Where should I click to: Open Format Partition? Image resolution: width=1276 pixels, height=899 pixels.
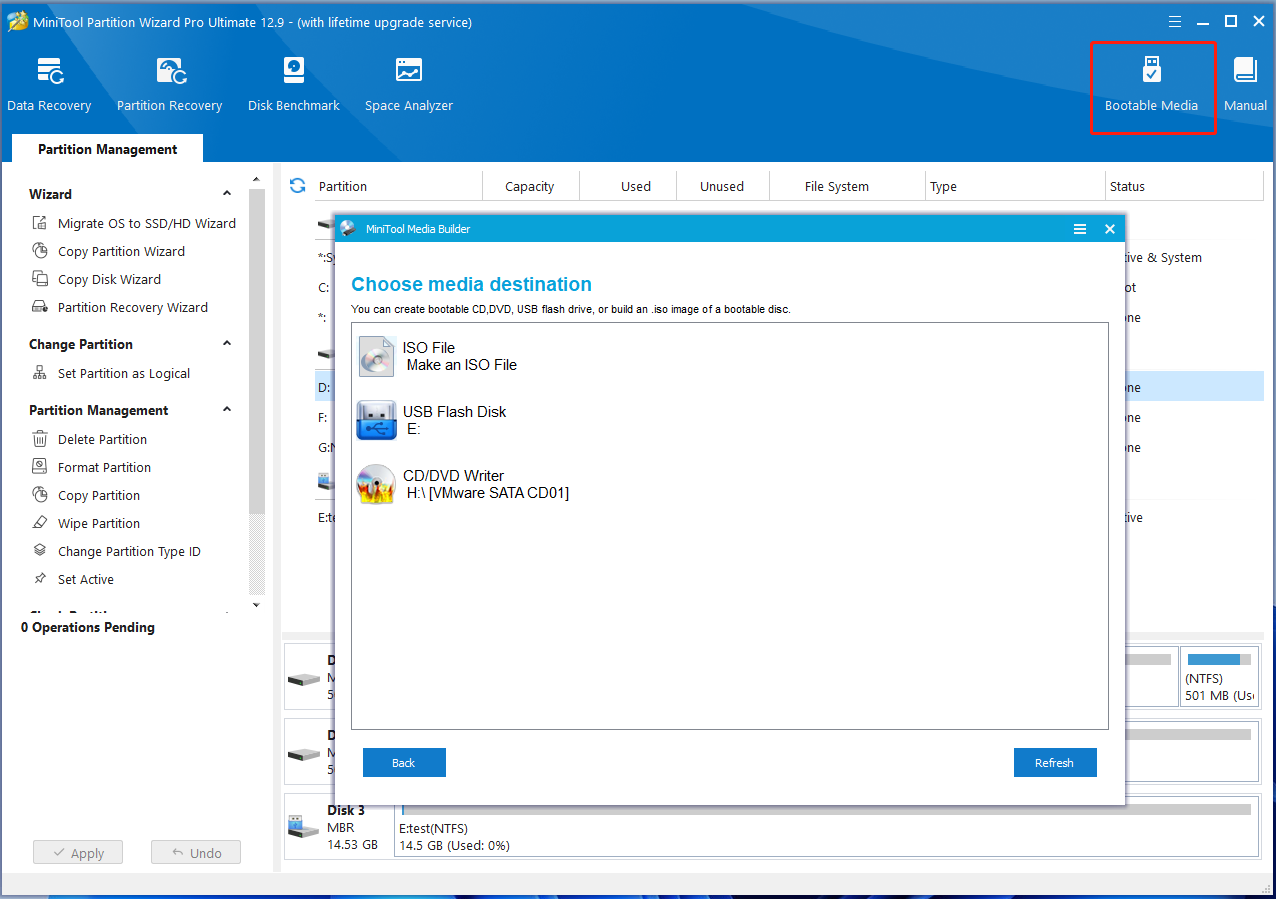tap(103, 467)
